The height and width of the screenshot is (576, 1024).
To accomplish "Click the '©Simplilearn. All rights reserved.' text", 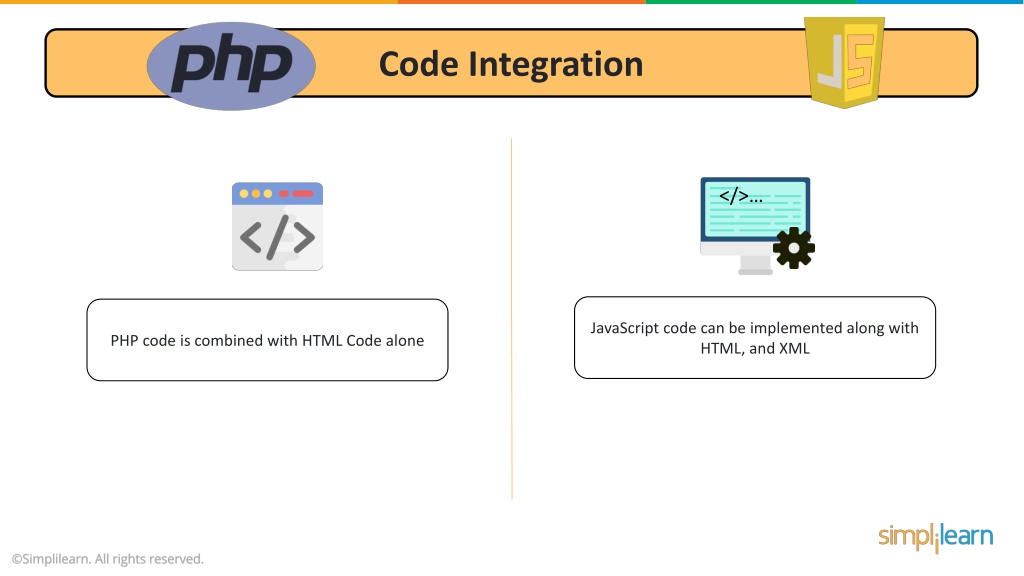I will (108, 559).
